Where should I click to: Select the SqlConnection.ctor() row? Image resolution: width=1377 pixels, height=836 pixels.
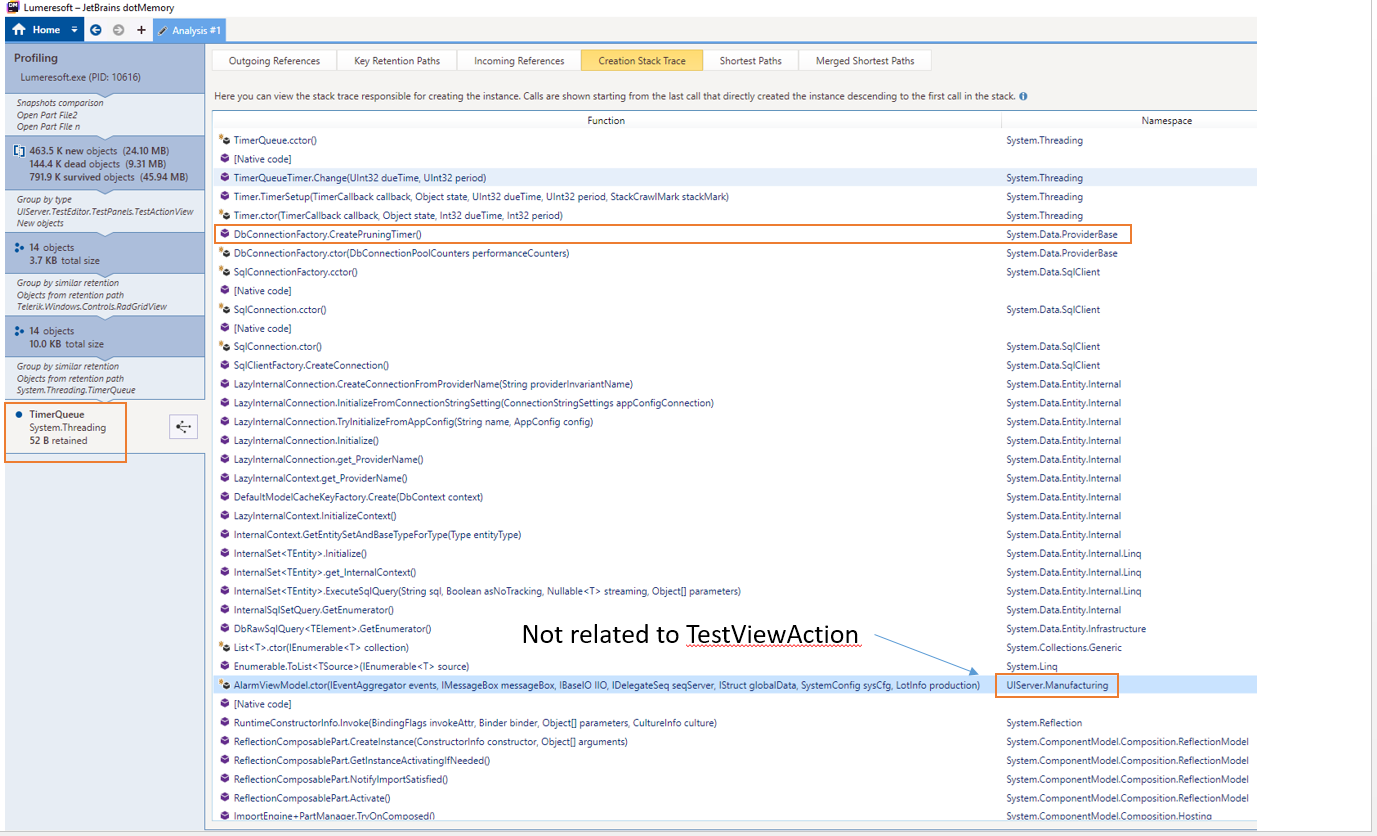coord(735,347)
